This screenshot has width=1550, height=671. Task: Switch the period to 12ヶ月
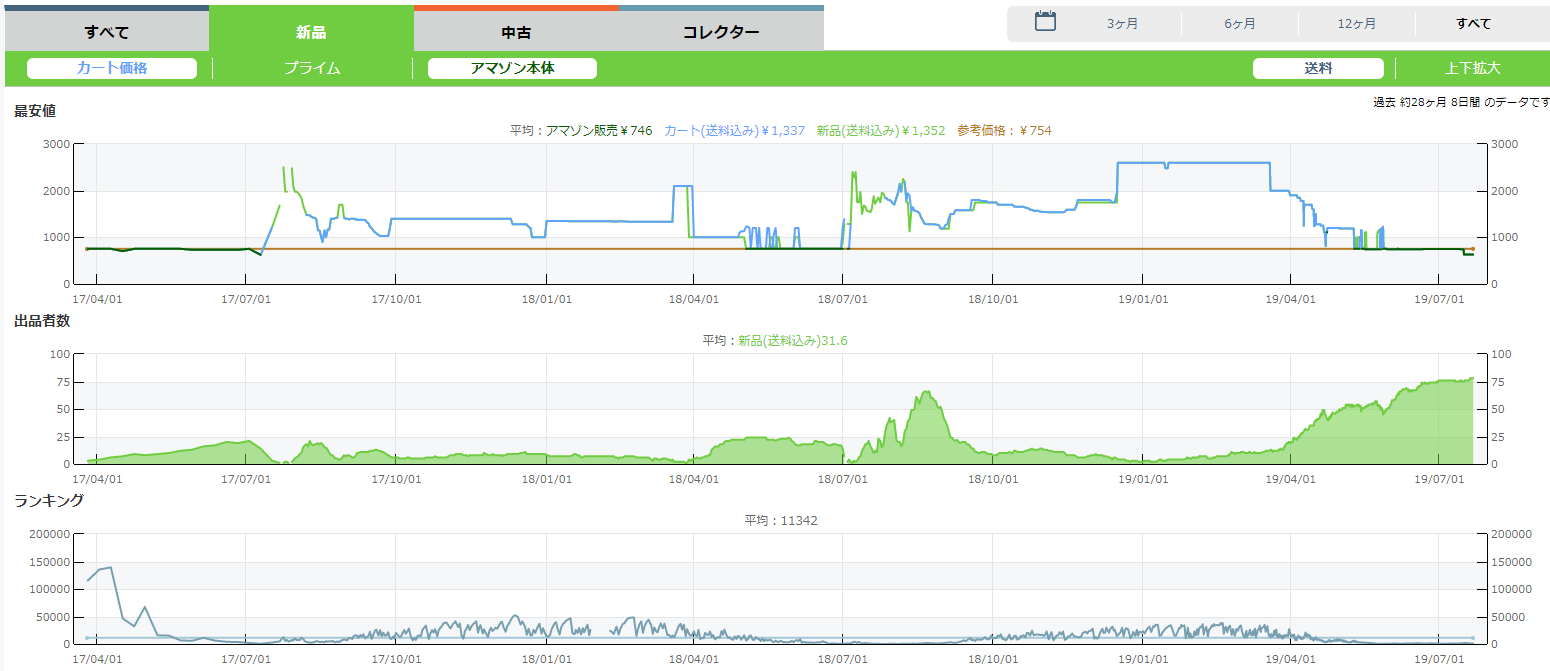(1356, 24)
